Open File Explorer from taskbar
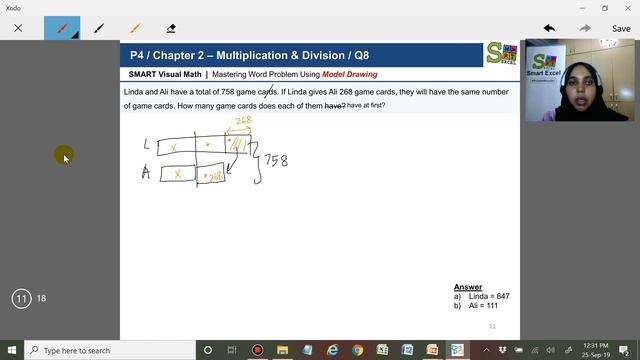Viewport: 640px width, 360px height. (x=282, y=350)
